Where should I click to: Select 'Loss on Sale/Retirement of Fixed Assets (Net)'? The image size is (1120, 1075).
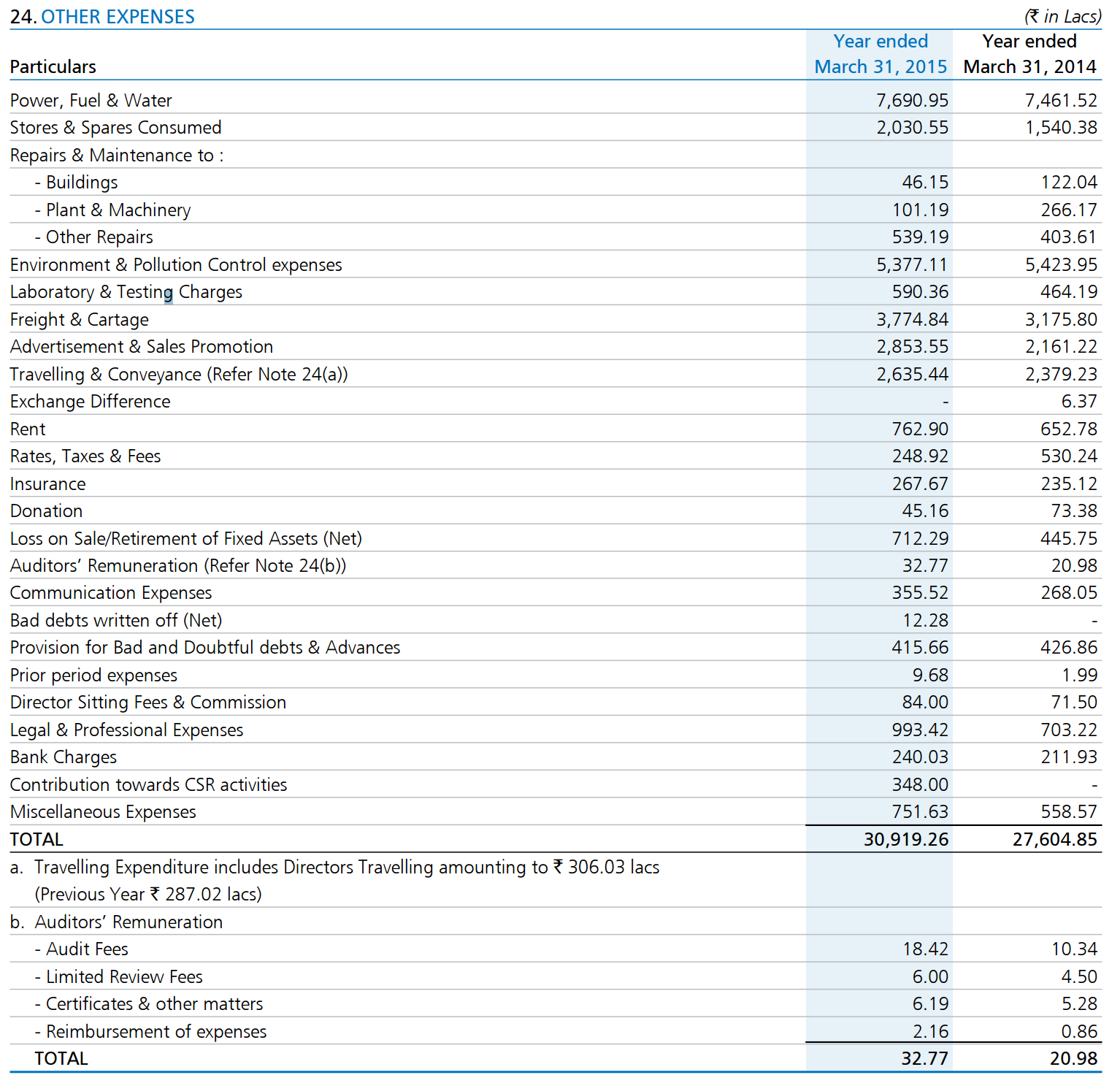[x=186, y=538]
